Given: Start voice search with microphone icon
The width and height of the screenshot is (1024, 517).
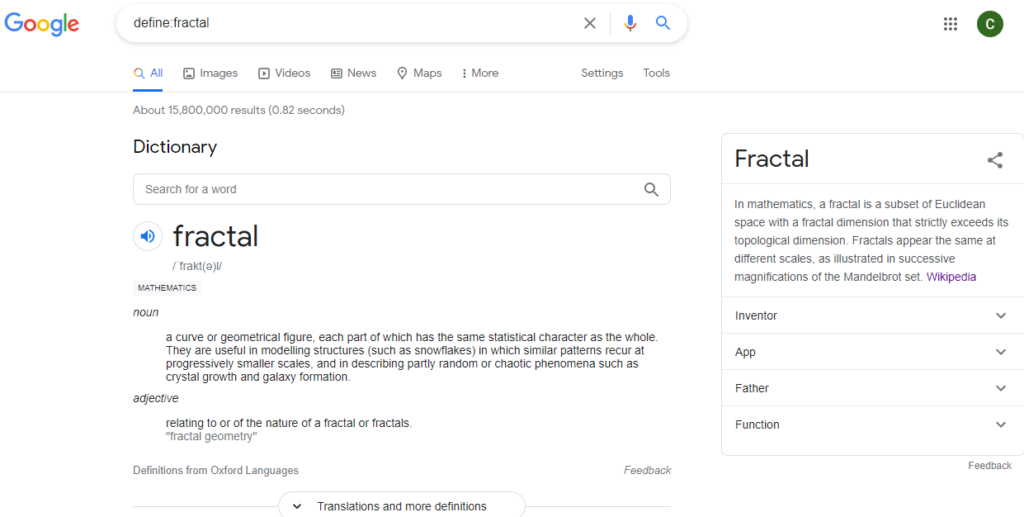Looking at the screenshot, I should (630, 23).
